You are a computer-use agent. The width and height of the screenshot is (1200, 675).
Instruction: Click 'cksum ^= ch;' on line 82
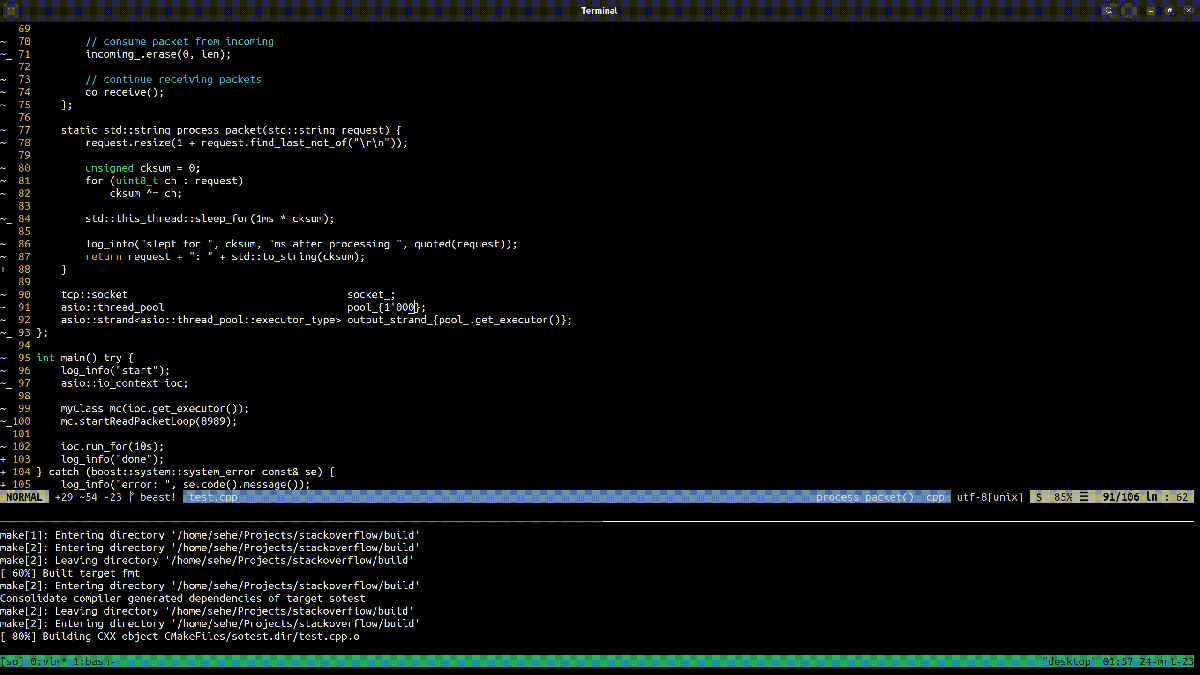(x=146, y=194)
